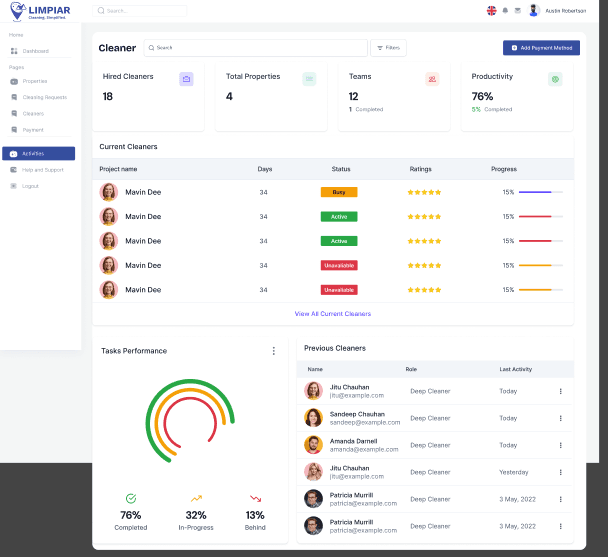Click the Cleaner search input field
Viewport: 608px width, 557px height.
256,48
